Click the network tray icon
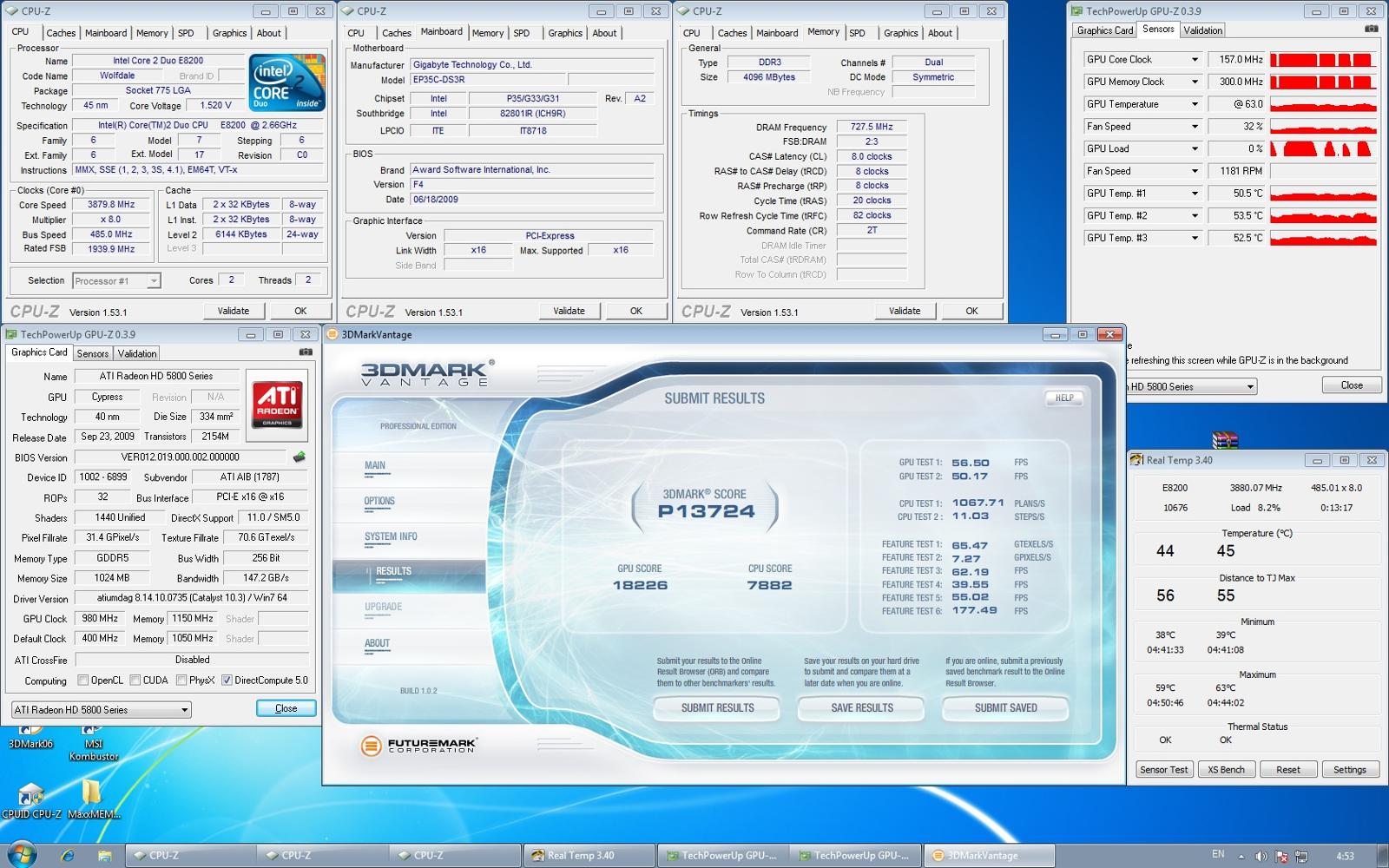 [1301, 856]
